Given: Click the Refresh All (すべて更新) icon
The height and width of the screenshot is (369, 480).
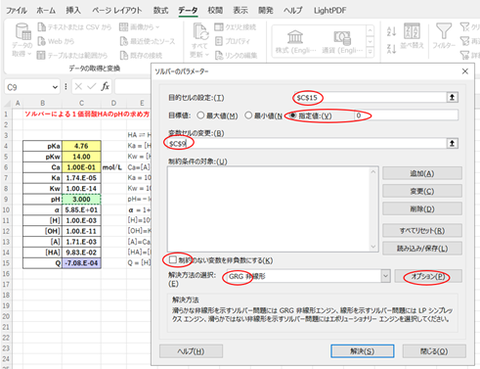Looking at the screenshot, I should pyautogui.click(x=201, y=32).
